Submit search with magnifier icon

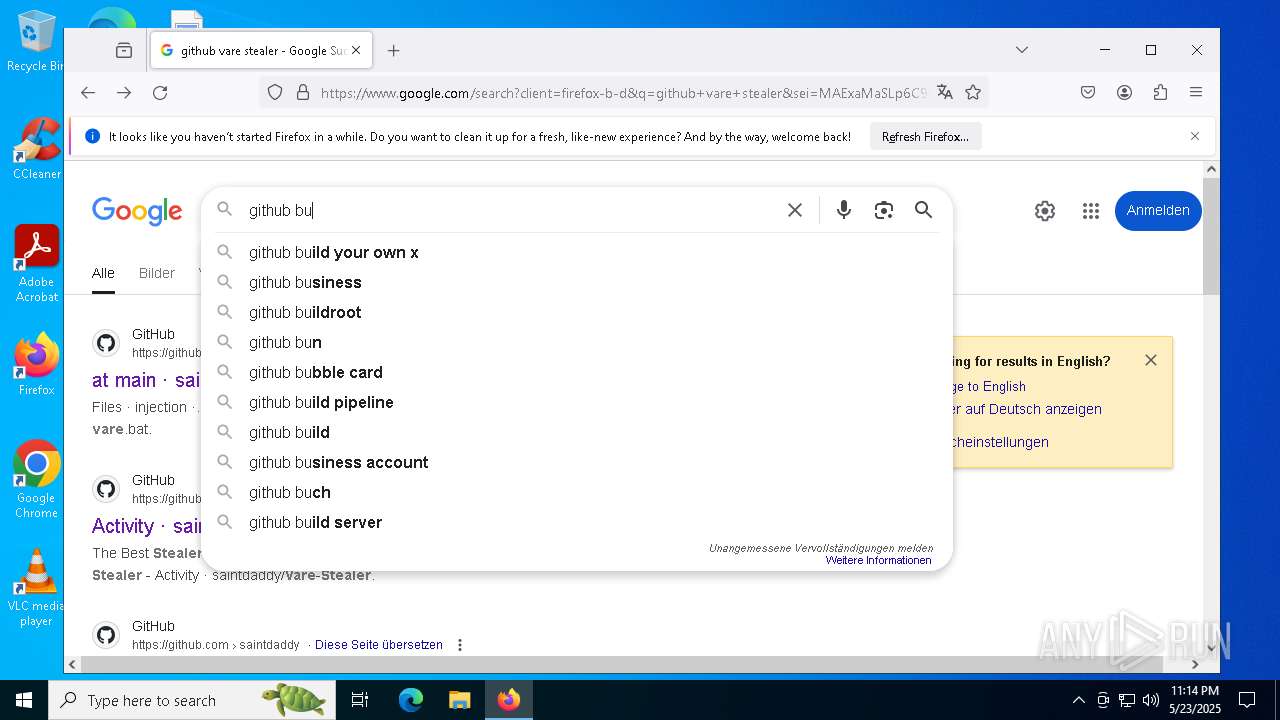click(x=924, y=210)
